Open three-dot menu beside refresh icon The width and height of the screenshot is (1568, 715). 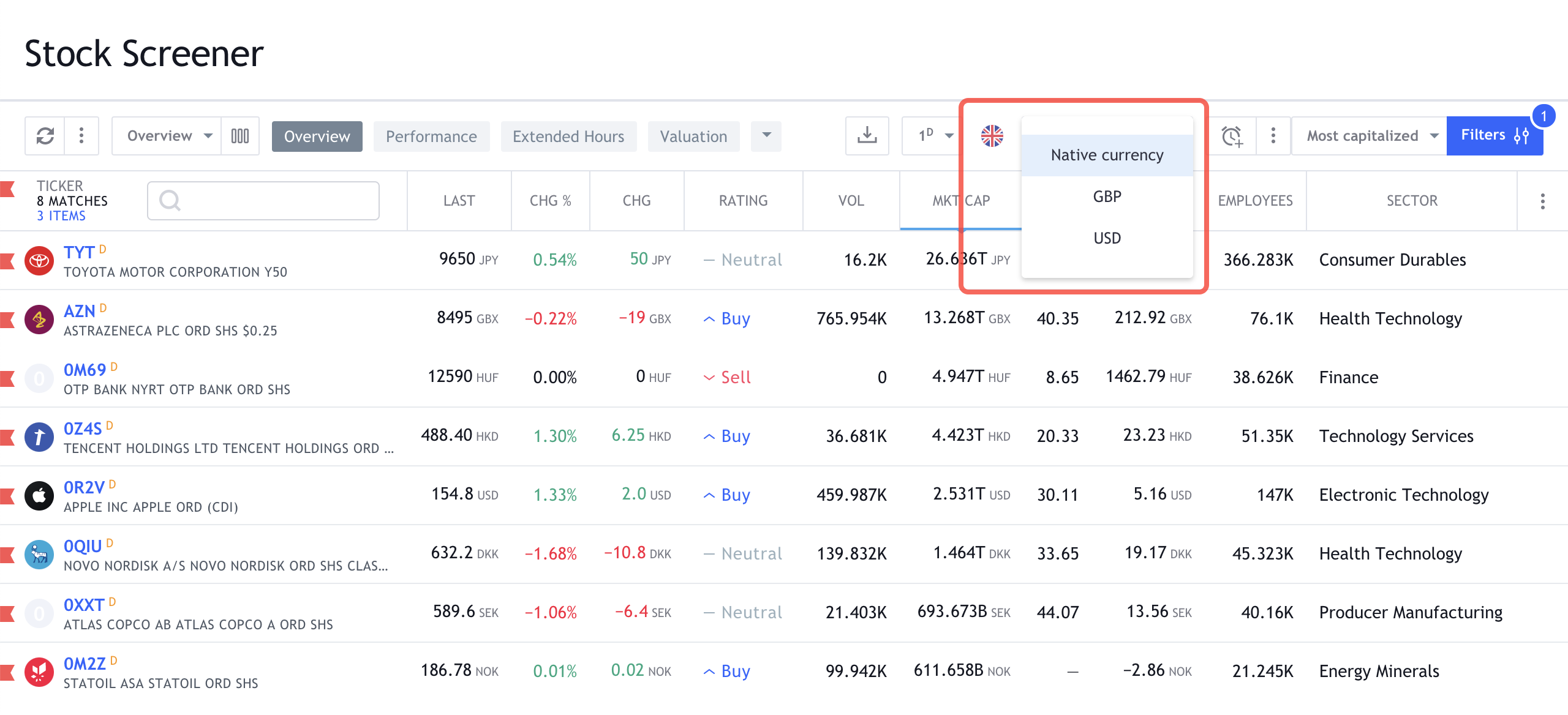(x=81, y=136)
